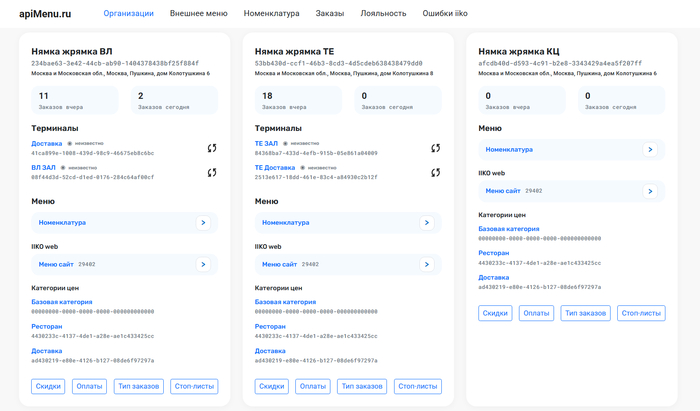Screen dimensions: 700x411
Task: Refresh the ТЕ ЗАЛ terminal status
Action: point(436,148)
